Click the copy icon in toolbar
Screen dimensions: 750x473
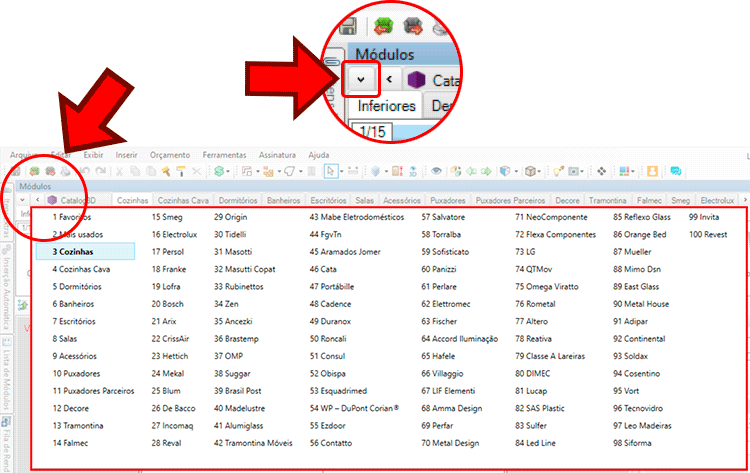135,171
